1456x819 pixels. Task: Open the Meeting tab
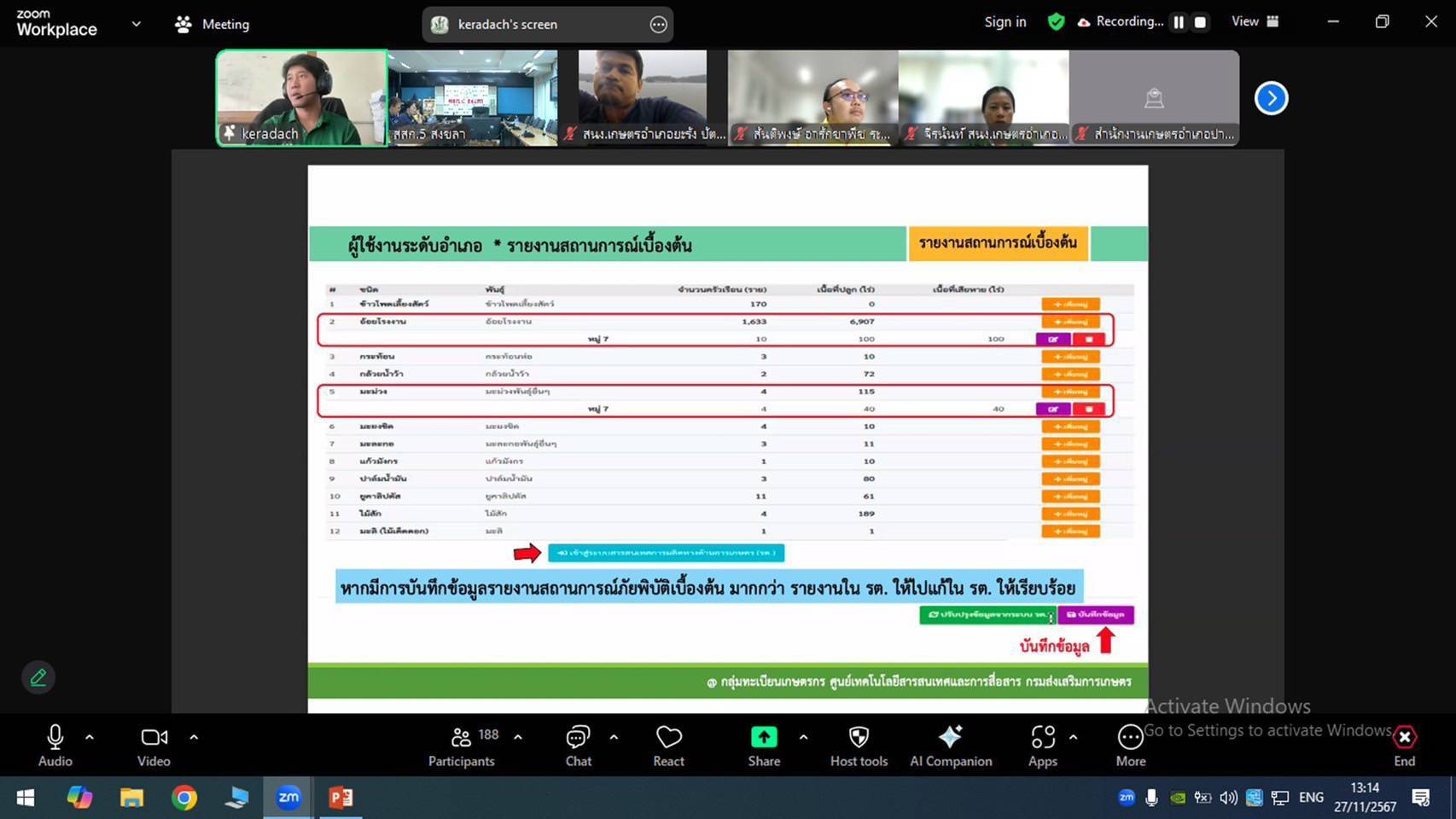pos(212,24)
